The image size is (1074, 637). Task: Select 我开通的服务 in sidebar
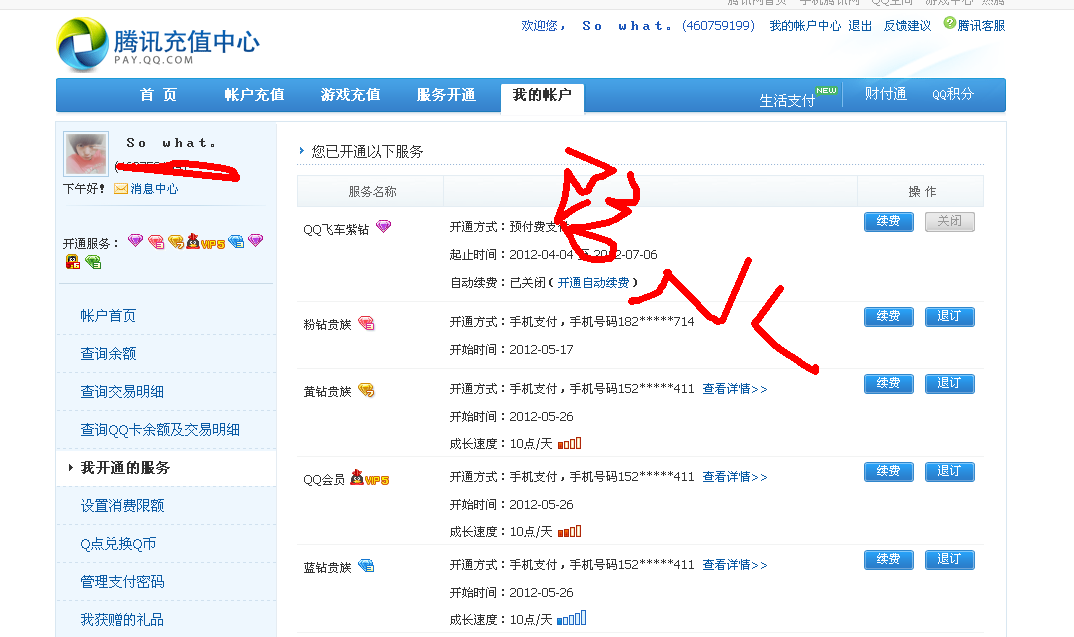point(125,468)
